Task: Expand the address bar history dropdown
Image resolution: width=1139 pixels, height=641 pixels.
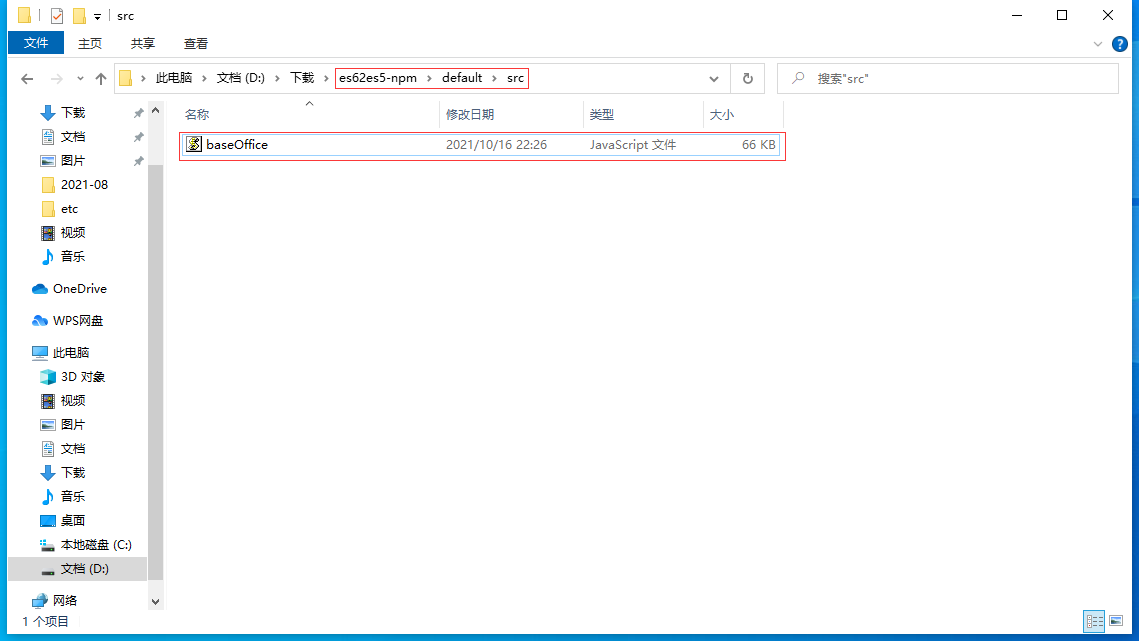Action: click(x=714, y=79)
